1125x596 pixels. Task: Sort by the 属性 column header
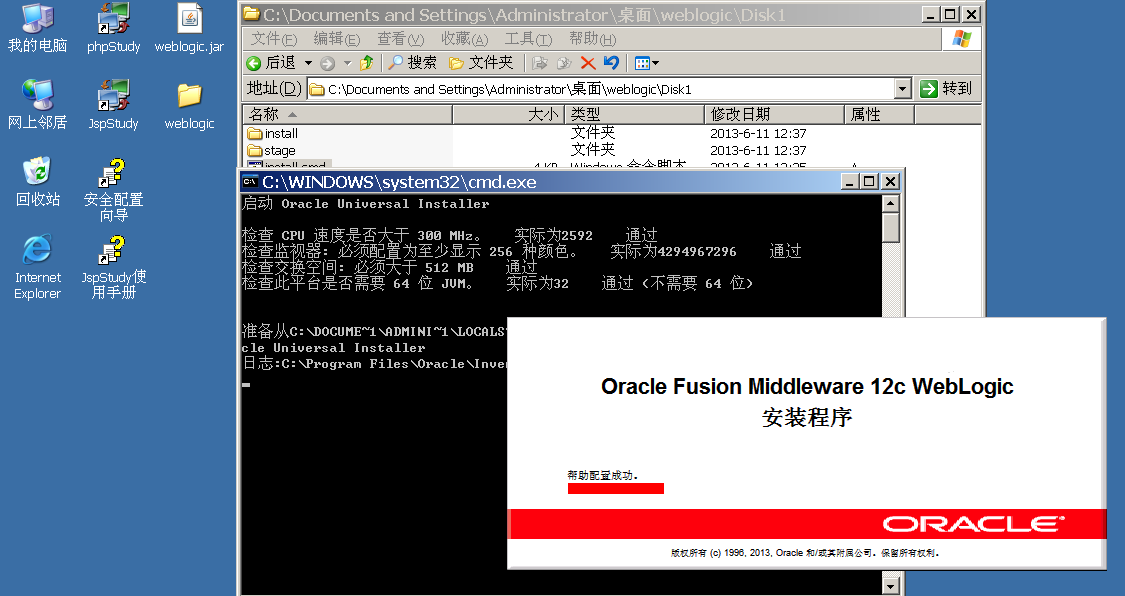coord(879,114)
